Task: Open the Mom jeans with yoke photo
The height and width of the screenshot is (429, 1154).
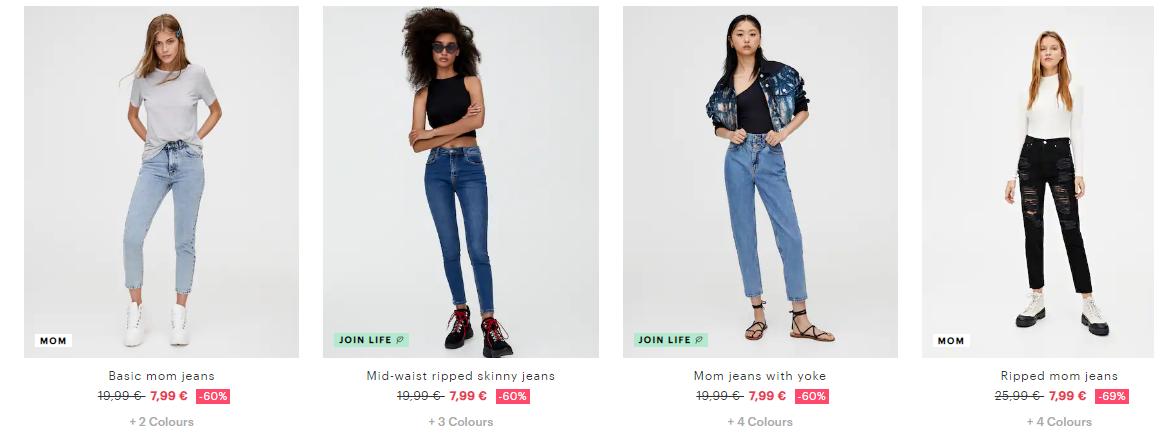Action: [760, 182]
